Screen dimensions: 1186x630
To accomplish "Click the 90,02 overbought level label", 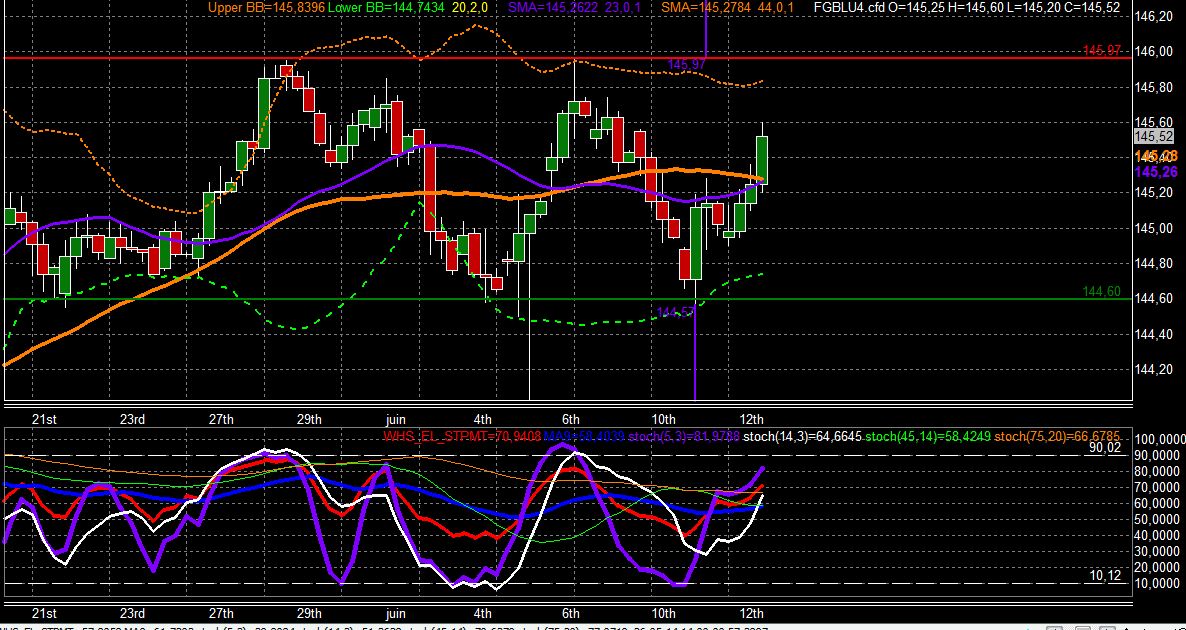I will pyautogui.click(x=1105, y=448).
